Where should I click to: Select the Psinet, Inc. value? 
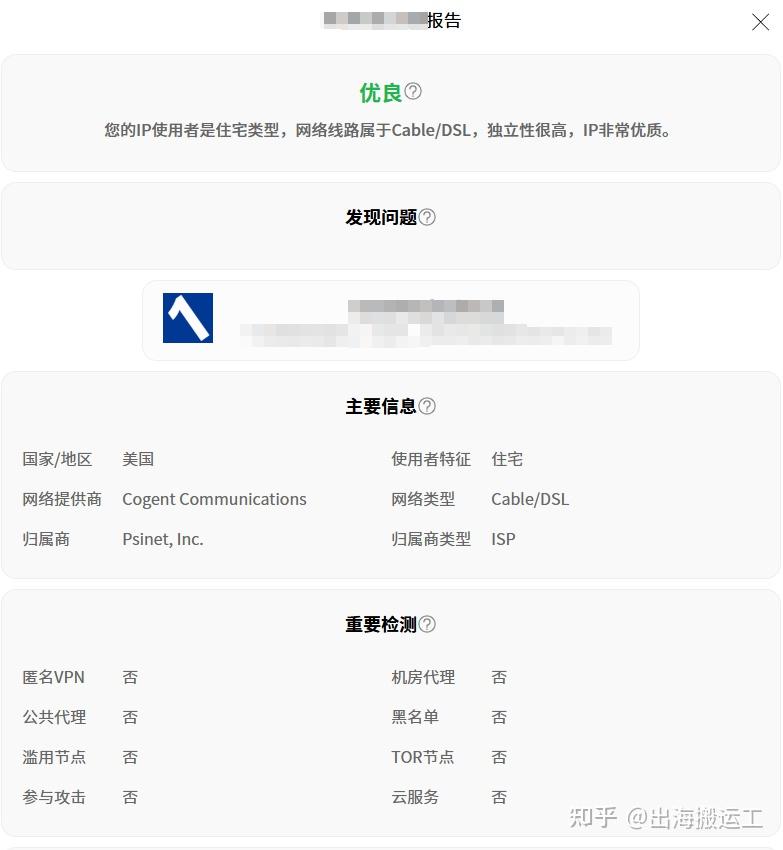pyautogui.click(x=163, y=539)
